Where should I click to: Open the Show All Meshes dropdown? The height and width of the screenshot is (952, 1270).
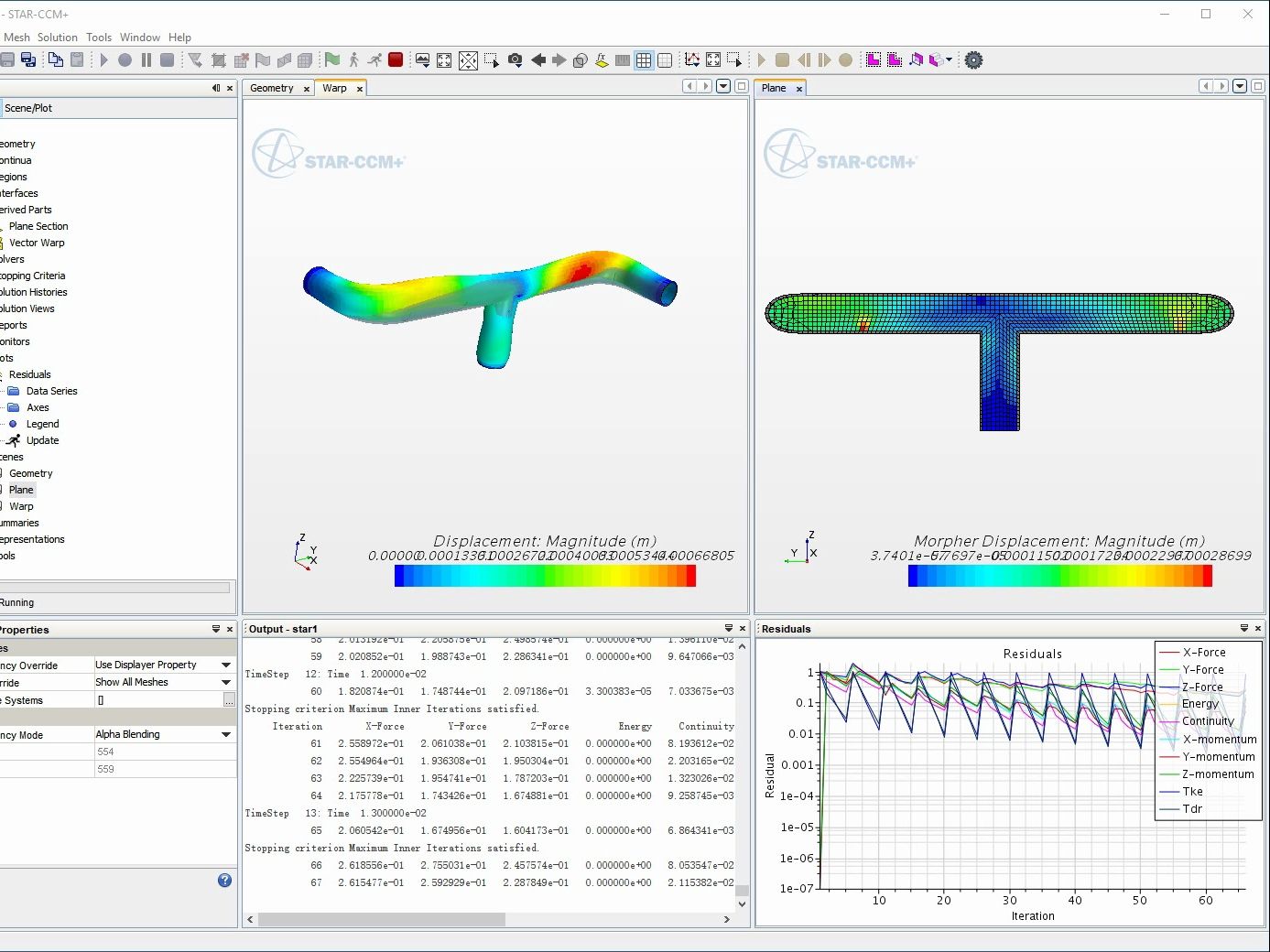(x=226, y=682)
